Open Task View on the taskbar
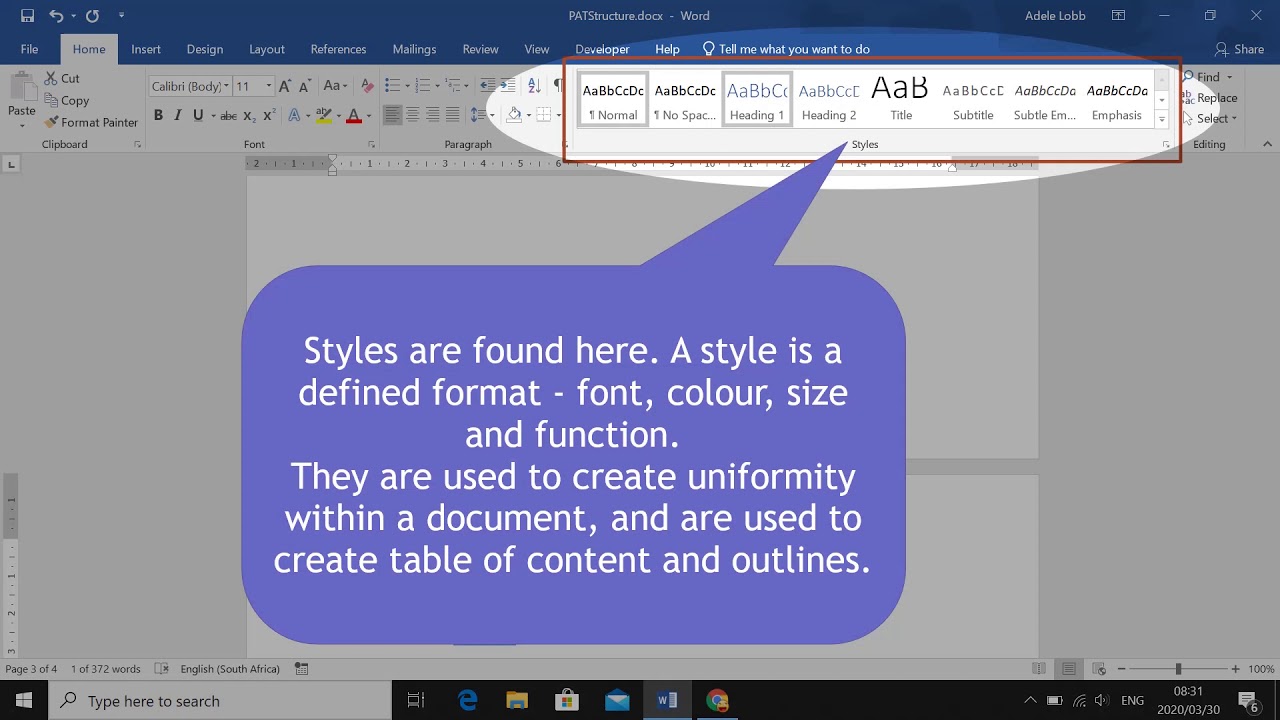 (x=416, y=700)
